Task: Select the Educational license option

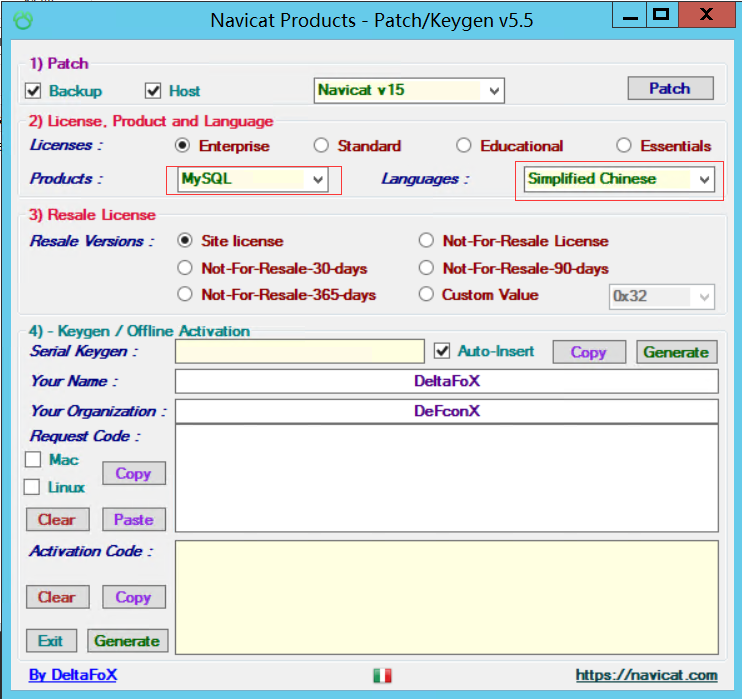Action: (x=464, y=145)
